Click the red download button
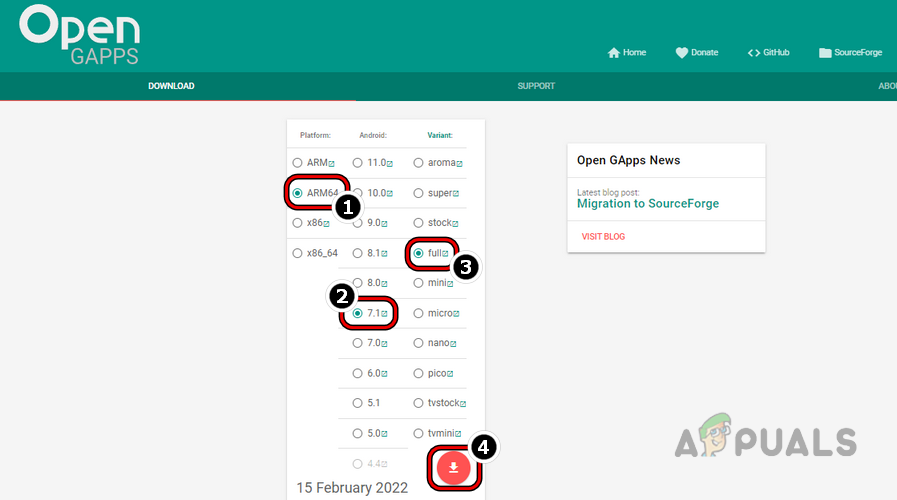Viewport: 897px width, 500px height. click(454, 468)
